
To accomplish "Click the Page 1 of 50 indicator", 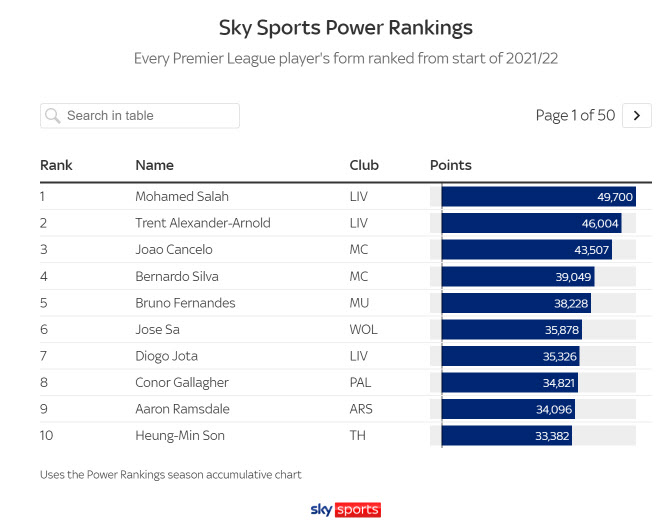I will [x=575, y=116].
